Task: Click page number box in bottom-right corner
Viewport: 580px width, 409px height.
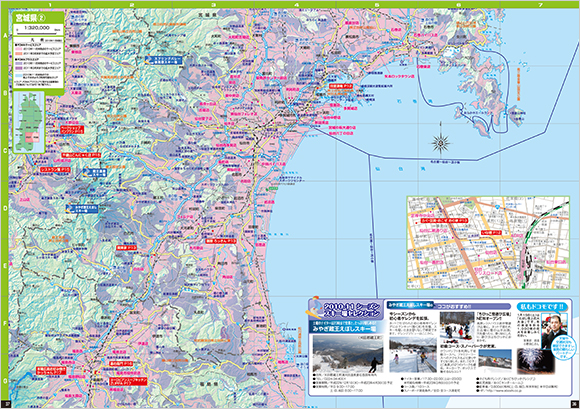Action: [x=574, y=403]
